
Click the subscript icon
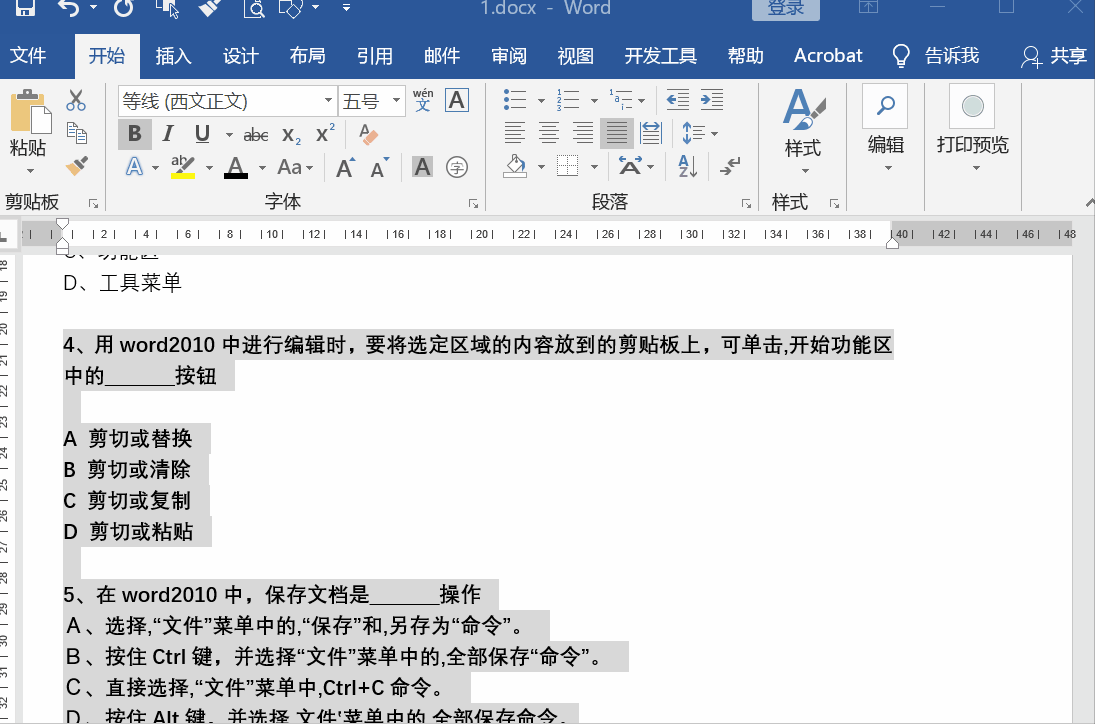tap(289, 133)
